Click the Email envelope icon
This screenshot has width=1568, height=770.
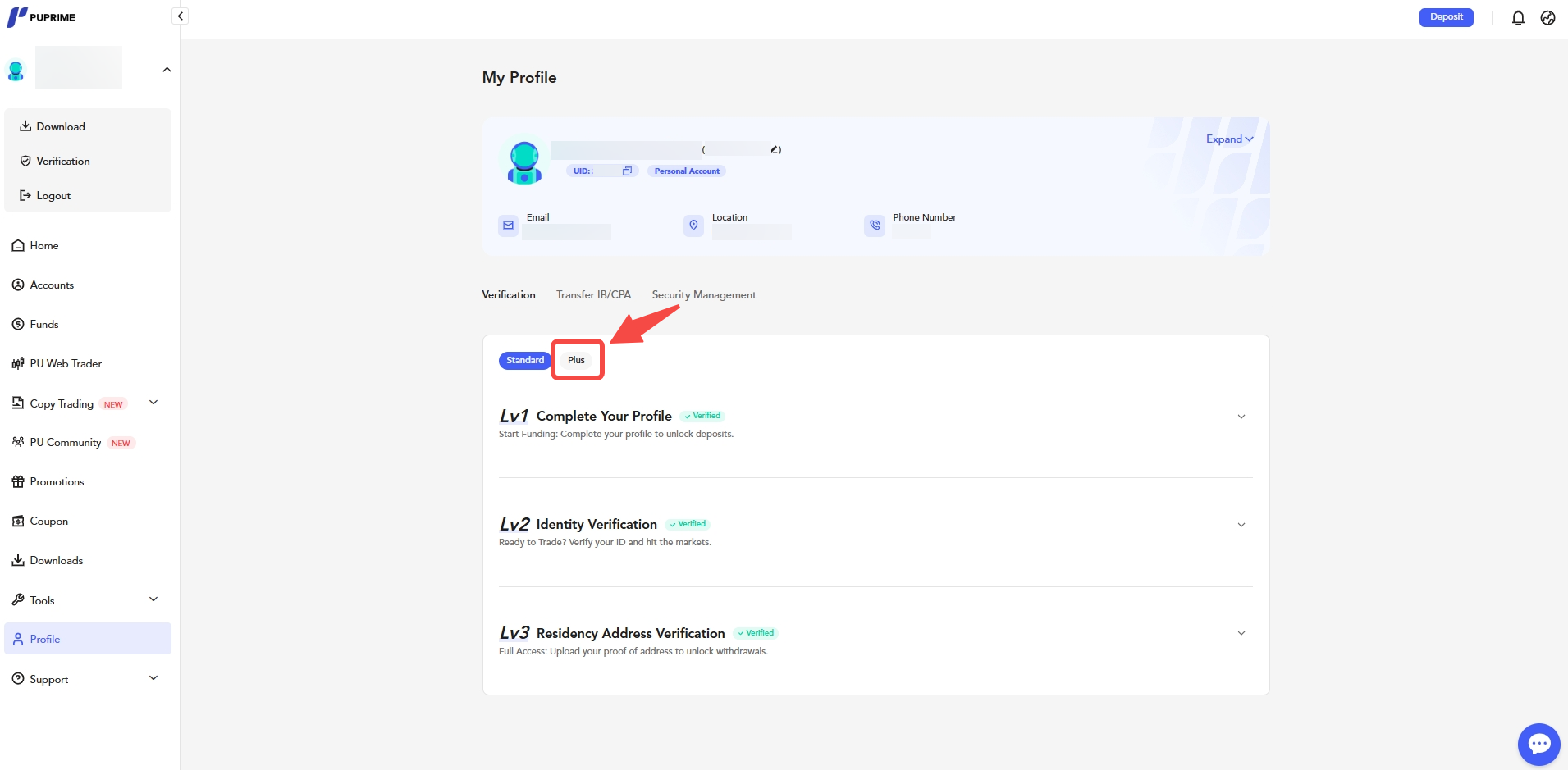[509, 226]
